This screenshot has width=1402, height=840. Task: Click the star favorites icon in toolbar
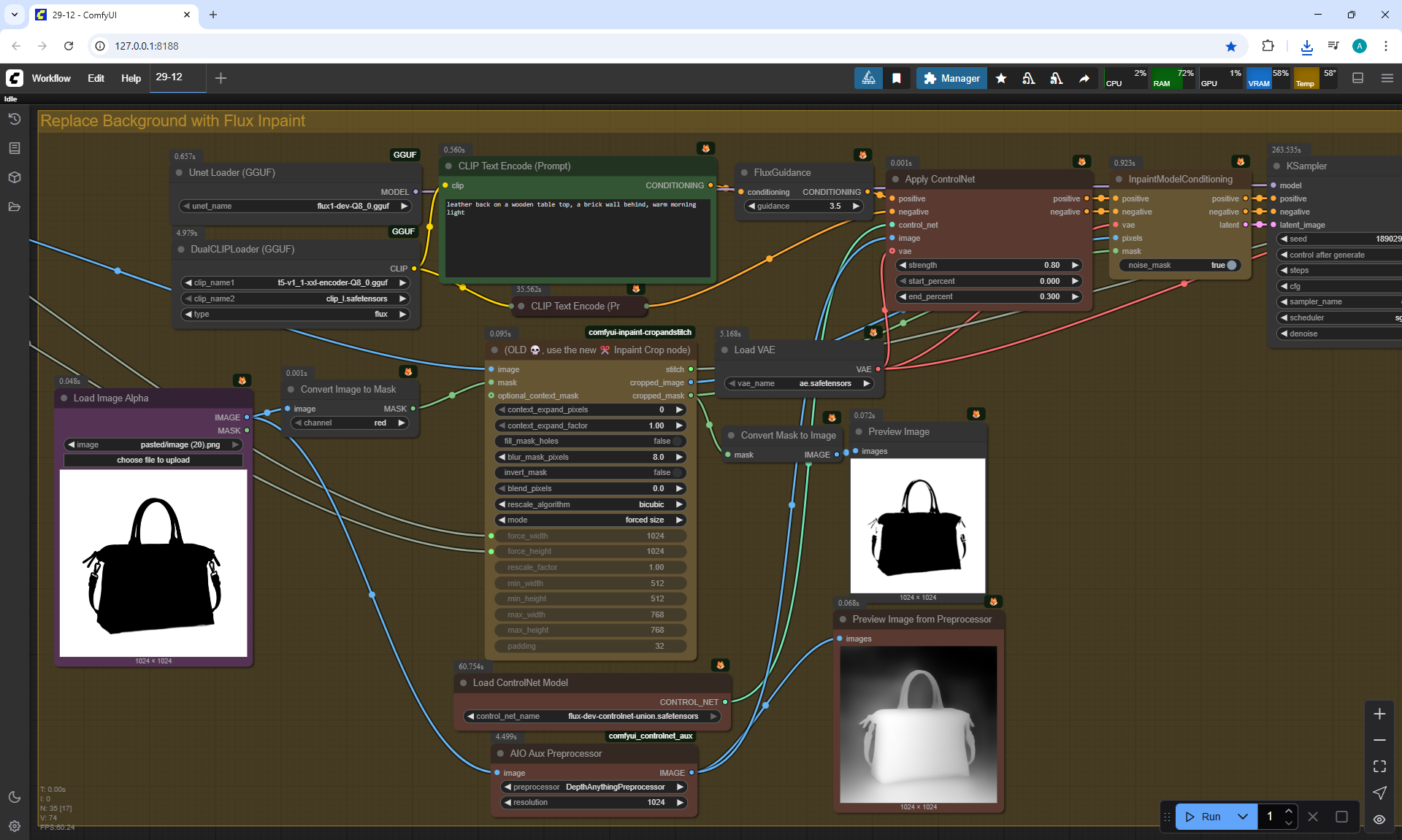tap(1001, 78)
